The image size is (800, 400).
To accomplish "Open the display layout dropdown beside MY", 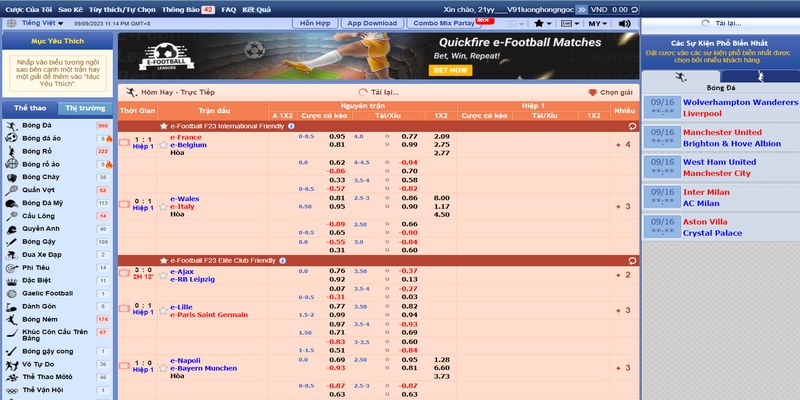I will click(x=570, y=23).
